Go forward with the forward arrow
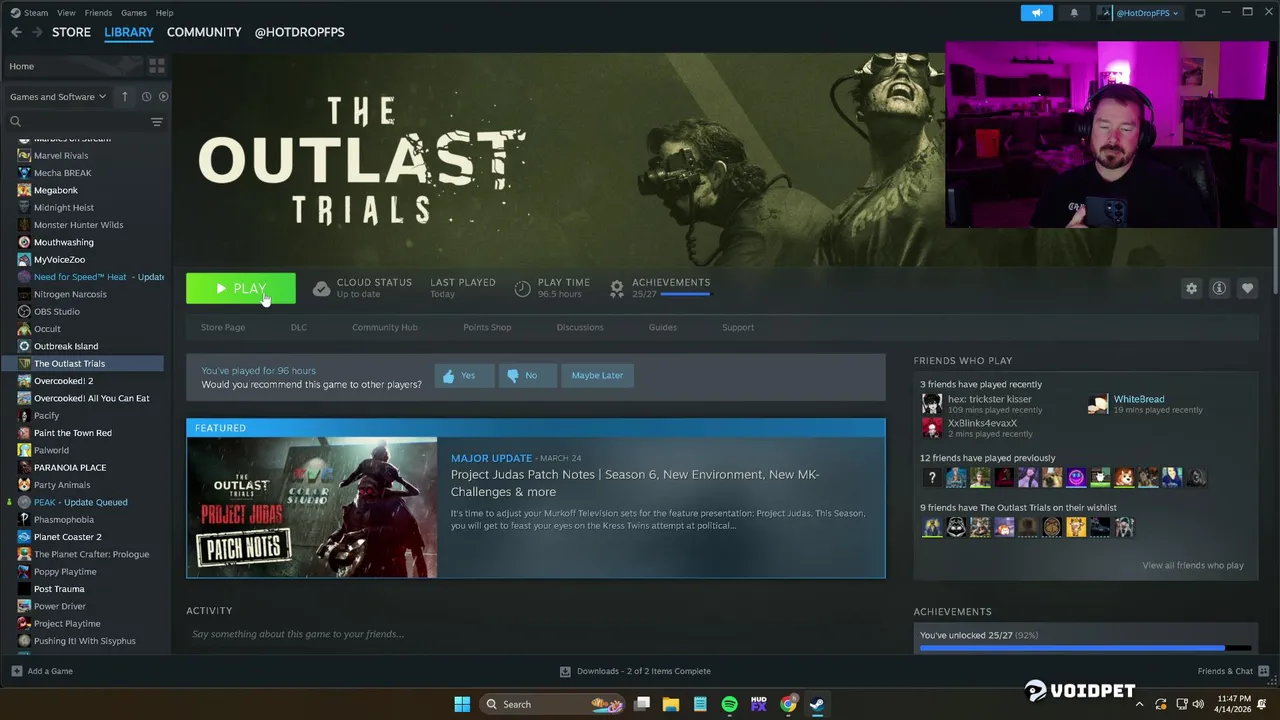This screenshot has height=720, width=1280. click(37, 32)
